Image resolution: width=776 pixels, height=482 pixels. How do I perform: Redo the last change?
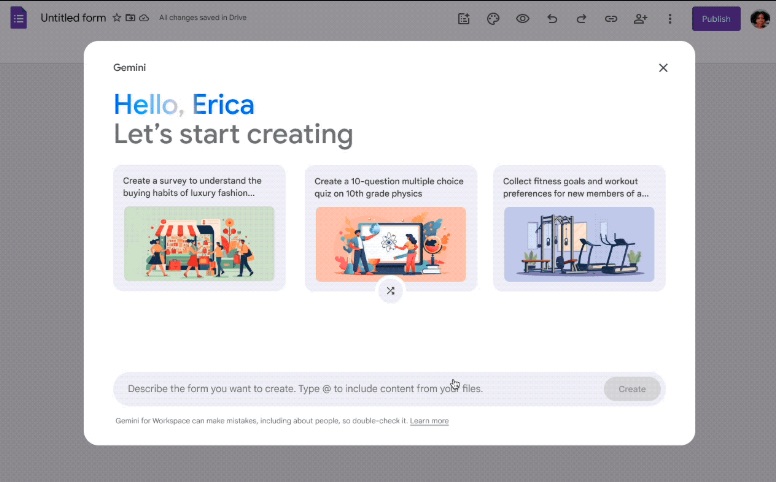point(582,19)
